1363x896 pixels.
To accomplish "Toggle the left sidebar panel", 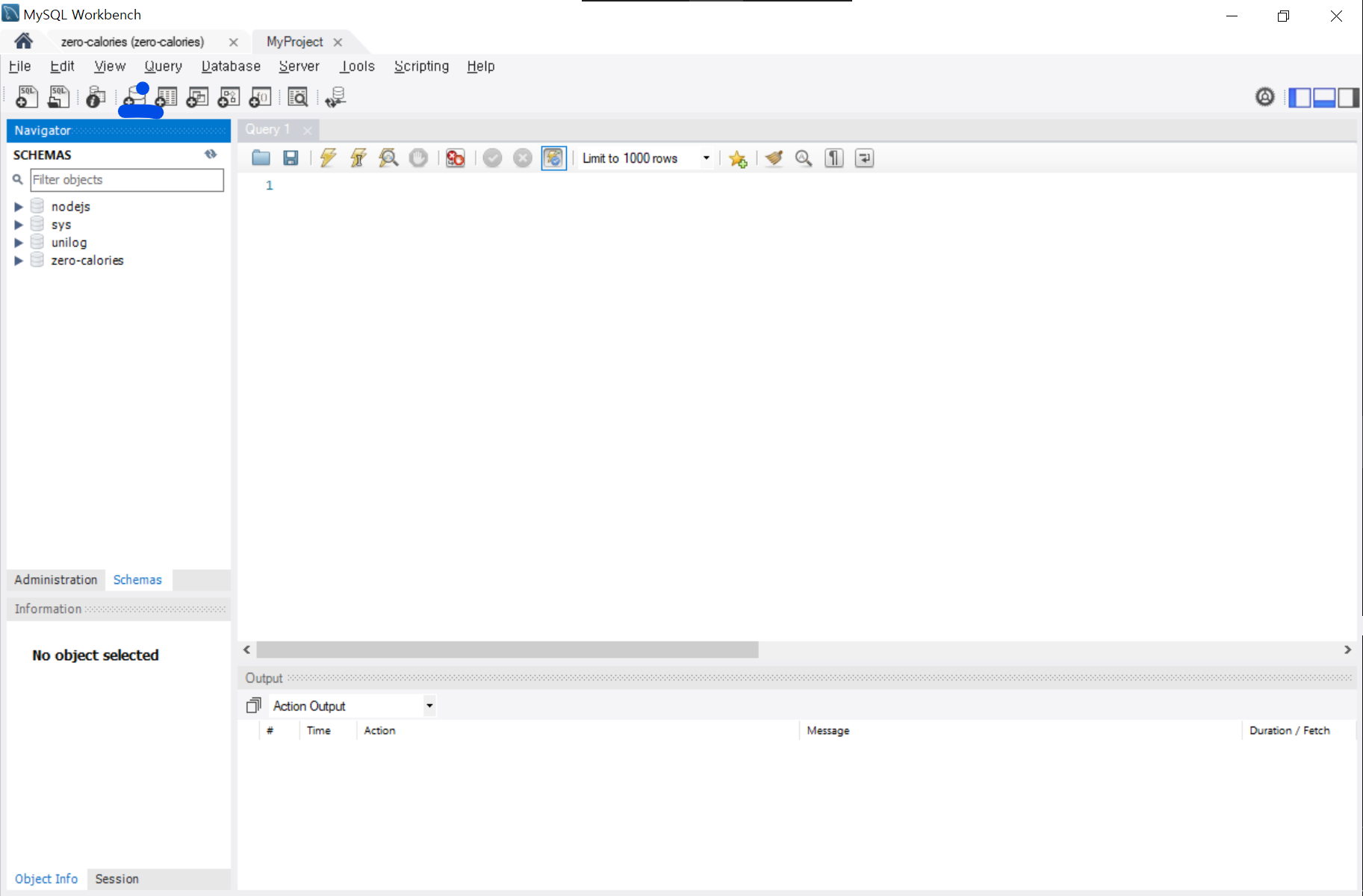I will [1300, 97].
